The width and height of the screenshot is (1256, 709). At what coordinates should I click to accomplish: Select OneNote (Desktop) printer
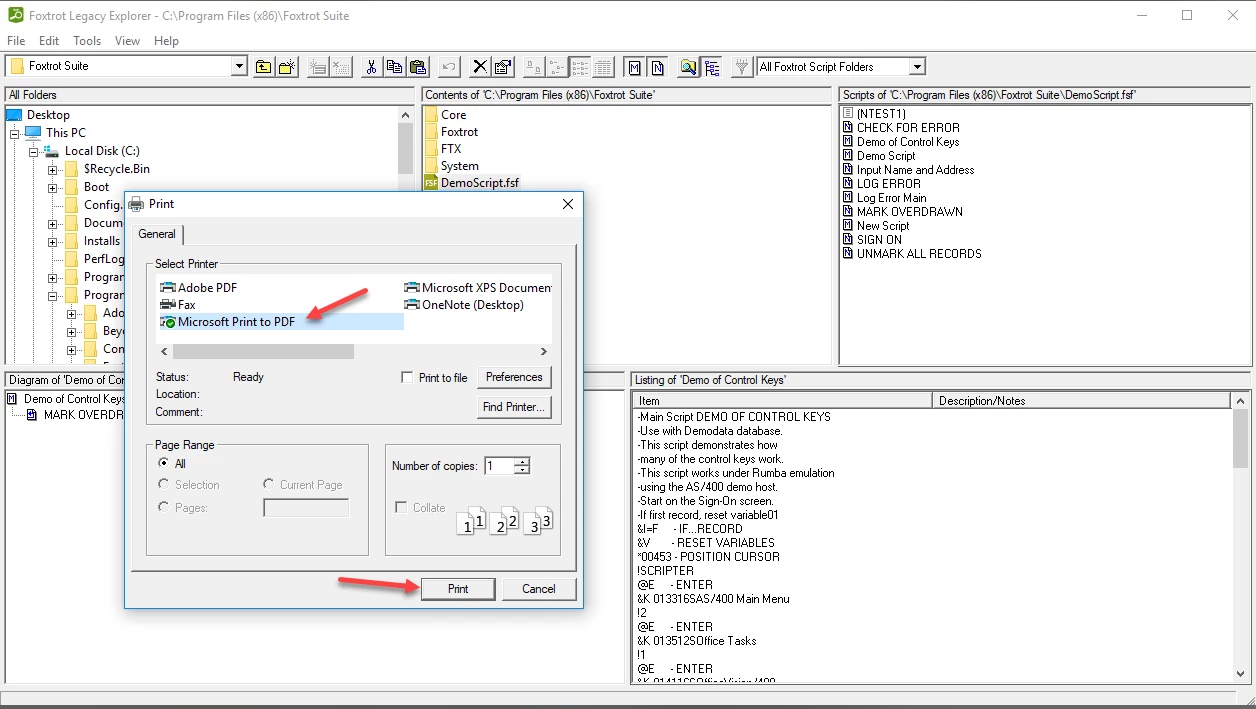464,305
